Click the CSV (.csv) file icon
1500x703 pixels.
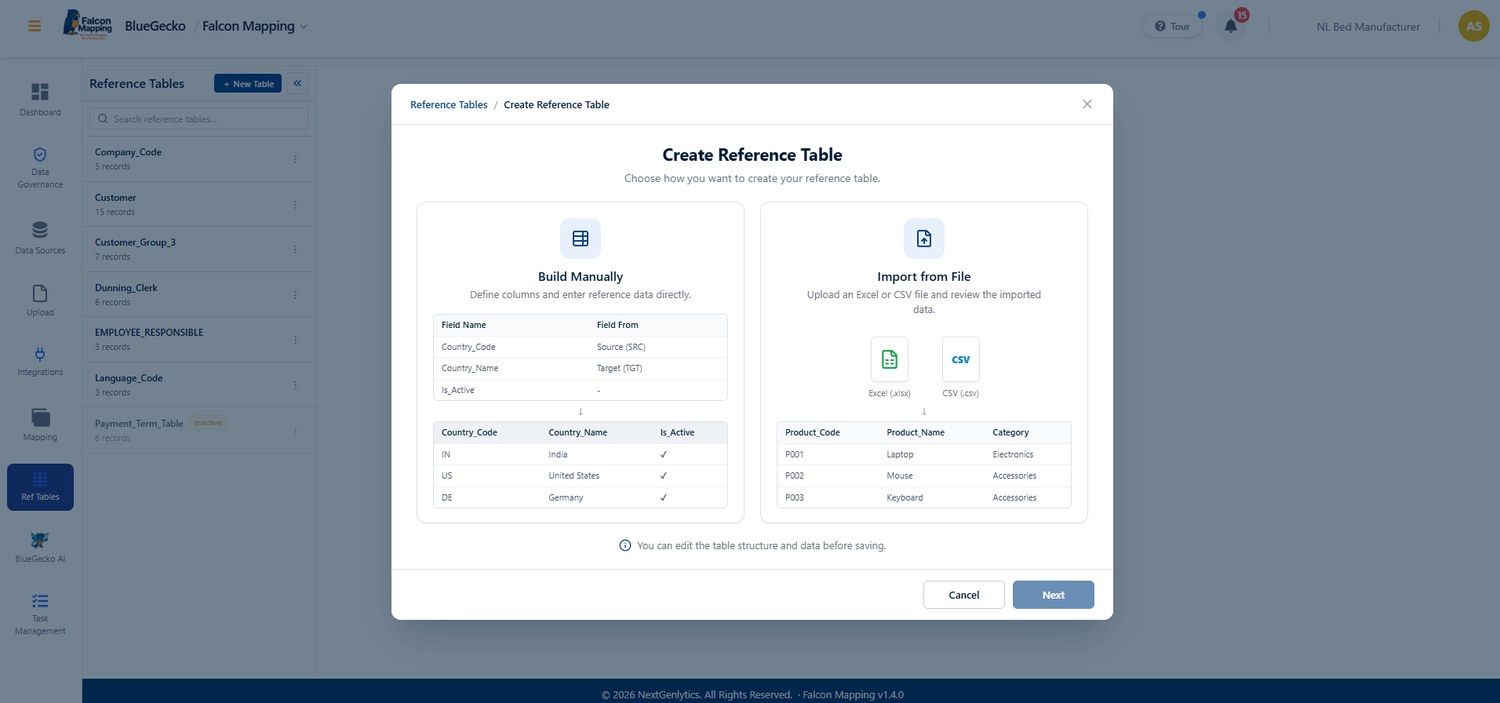(x=960, y=359)
